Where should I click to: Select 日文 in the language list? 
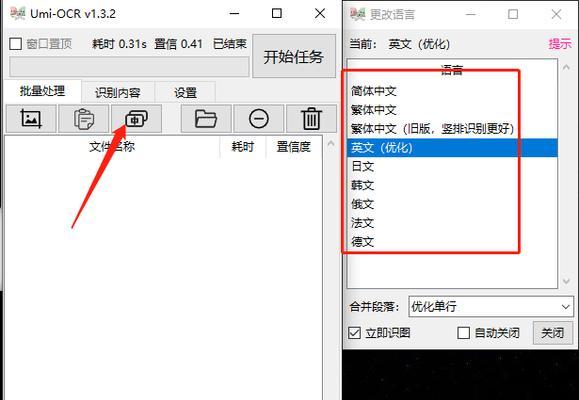pos(452,166)
